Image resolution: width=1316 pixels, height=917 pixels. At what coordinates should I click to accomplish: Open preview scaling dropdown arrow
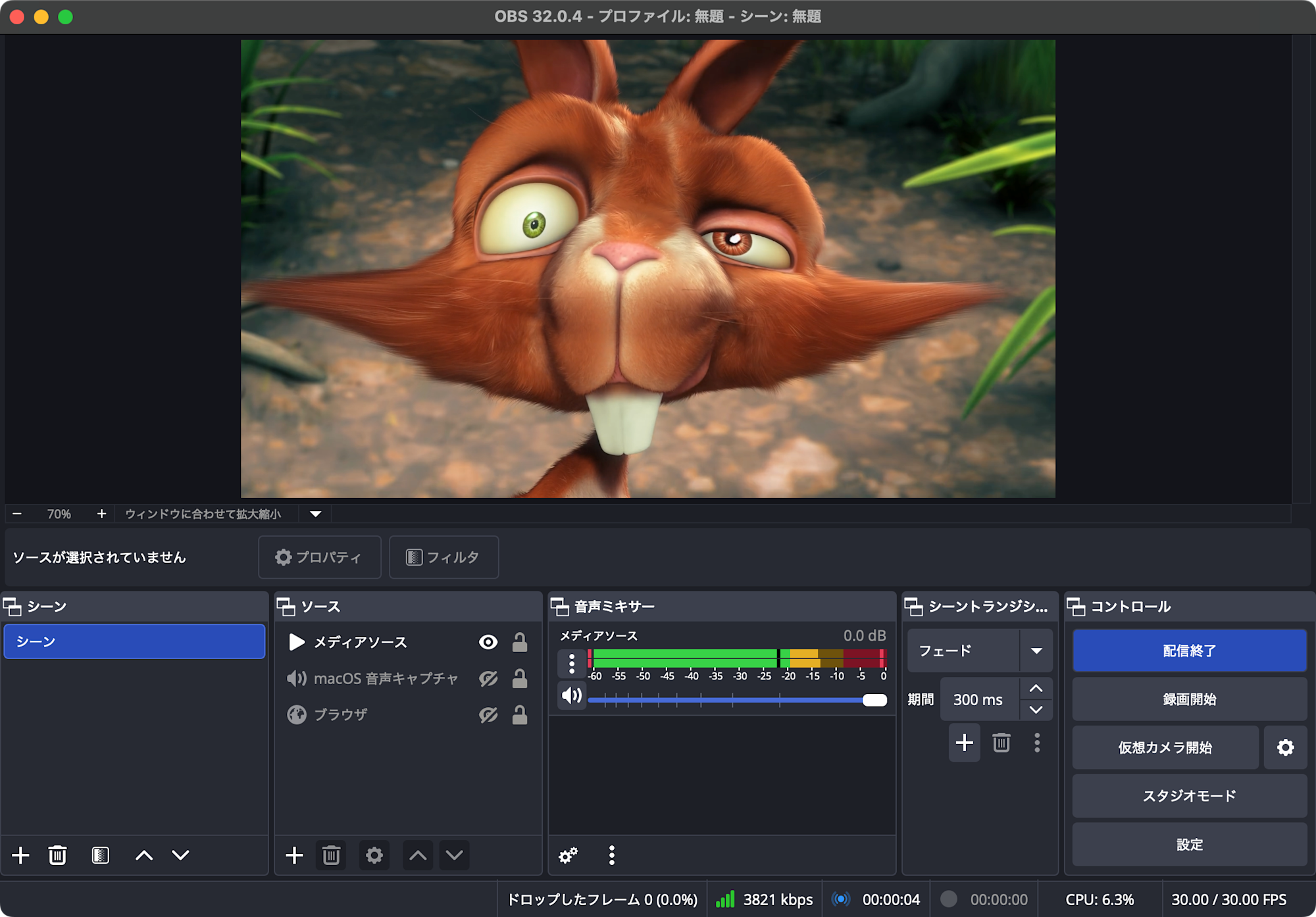pos(315,514)
